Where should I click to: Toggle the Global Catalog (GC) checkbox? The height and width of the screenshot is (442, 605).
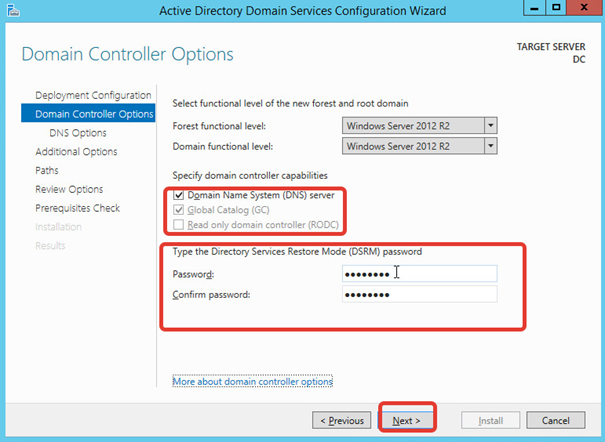179,210
